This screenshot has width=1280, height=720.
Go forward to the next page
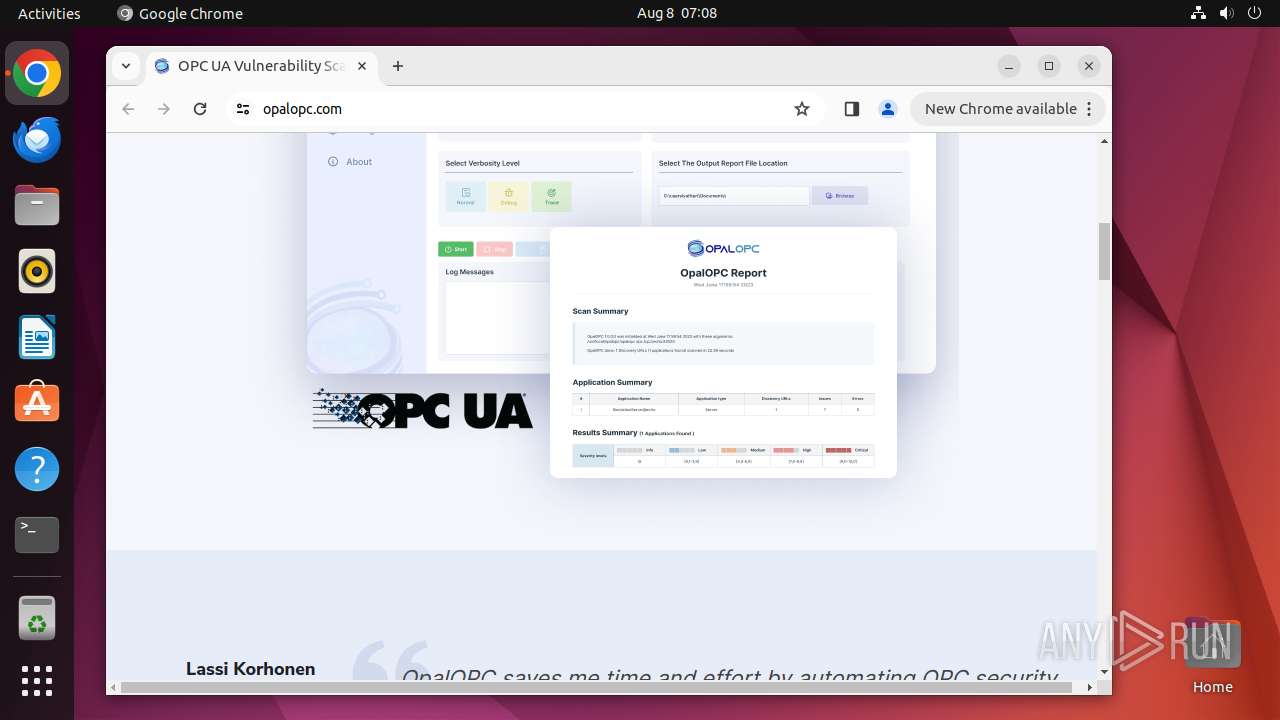[164, 109]
